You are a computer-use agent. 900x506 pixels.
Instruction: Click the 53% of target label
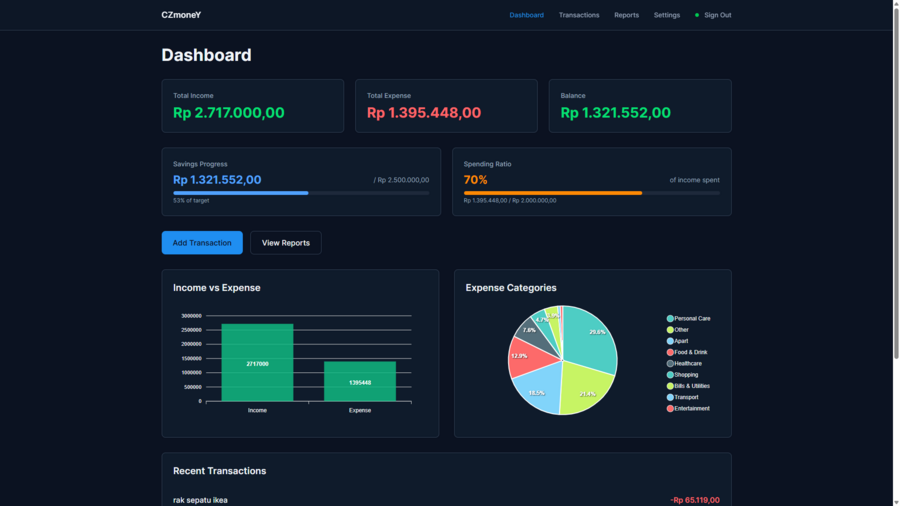point(191,200)
